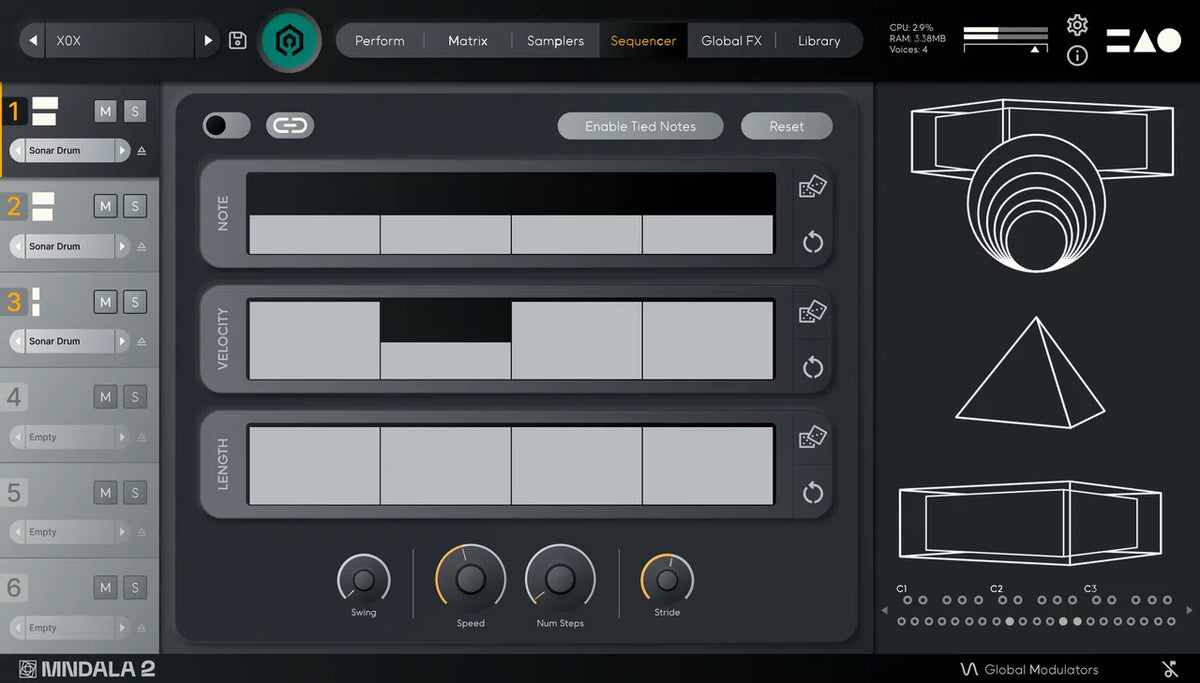1200x683 pixels.
Task: Solo sampler slot 2
Action: [x=134, y=206]
